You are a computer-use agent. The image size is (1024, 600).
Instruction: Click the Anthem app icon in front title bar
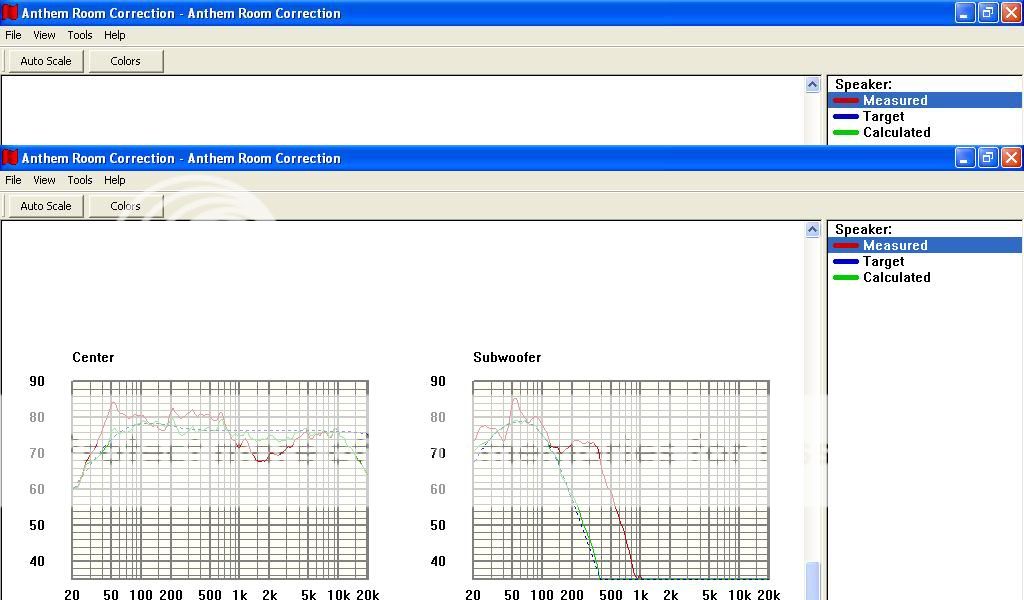(10, 158)
